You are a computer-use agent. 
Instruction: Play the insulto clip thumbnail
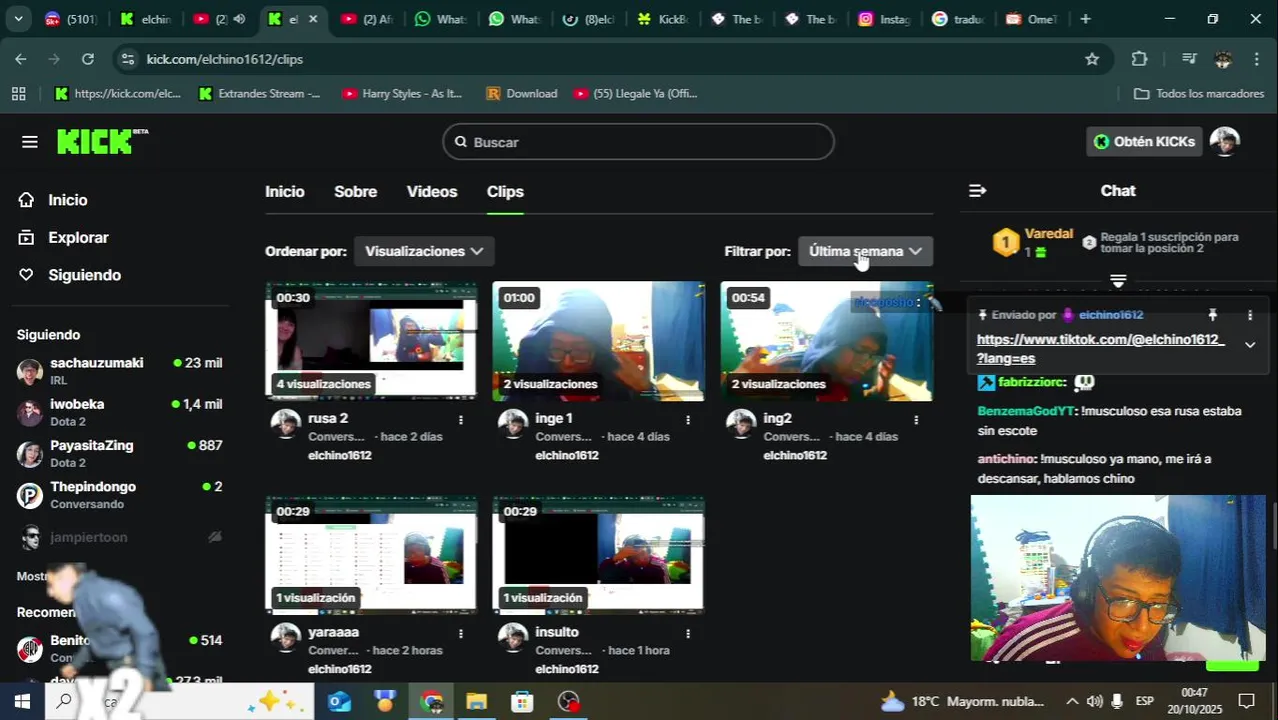598,555
